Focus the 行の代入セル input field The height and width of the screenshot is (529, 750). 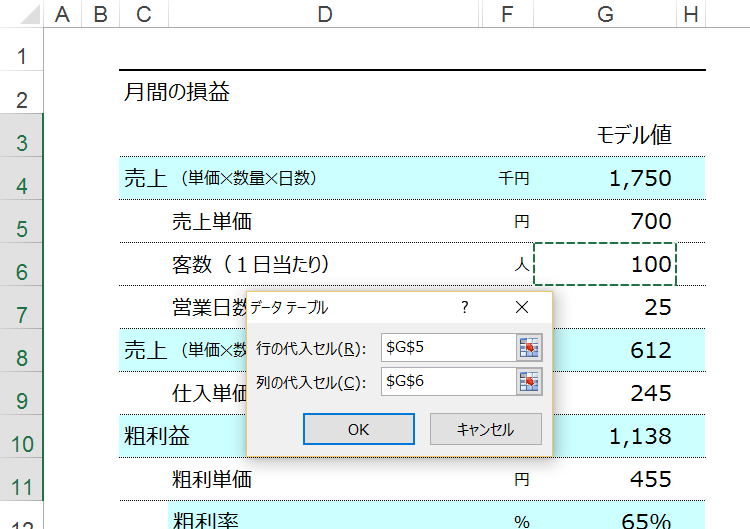449,347
